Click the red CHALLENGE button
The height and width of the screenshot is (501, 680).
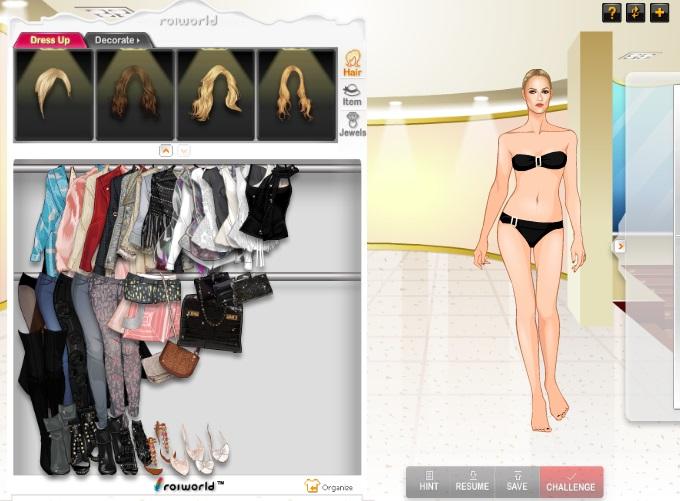571,481
